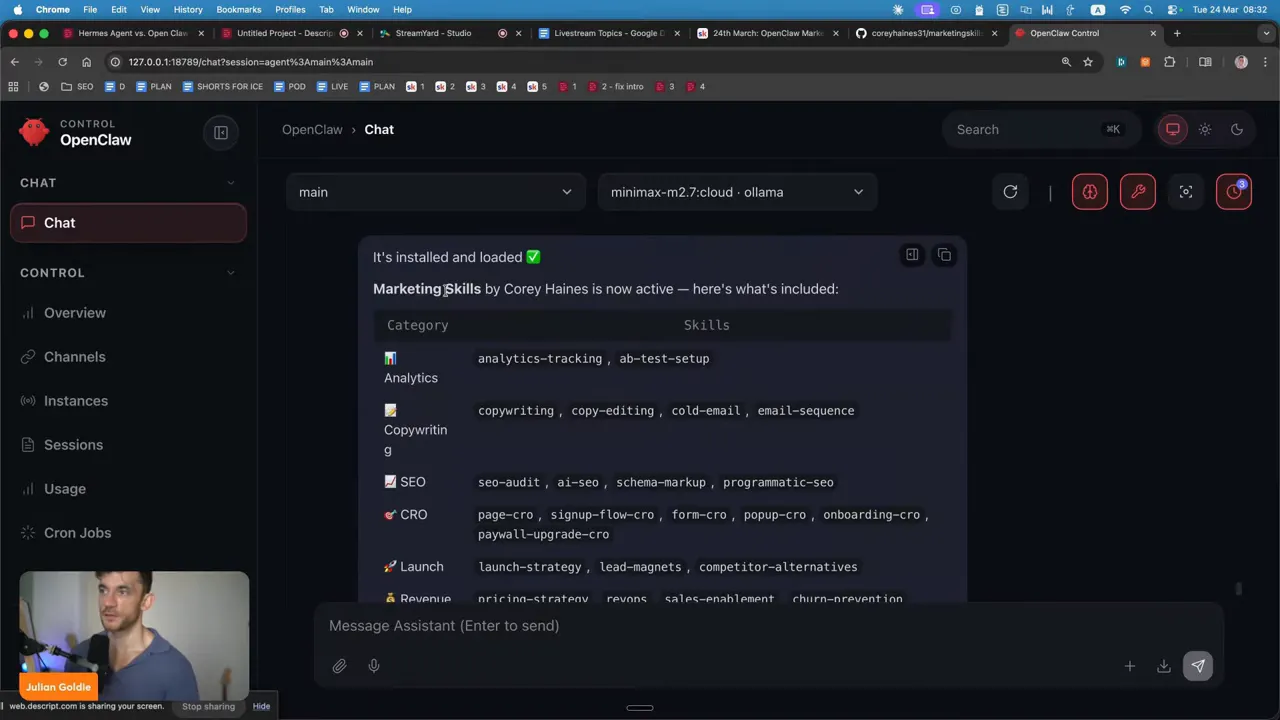
Task: Select the system monitor theme option
Action: point(1173,129)
